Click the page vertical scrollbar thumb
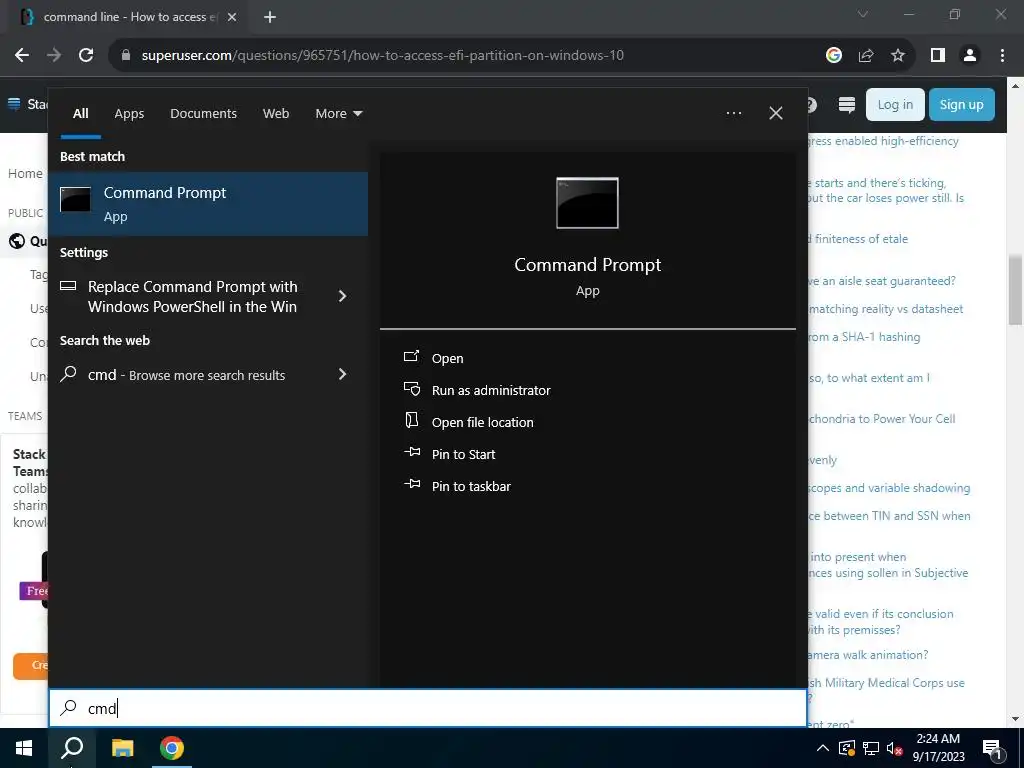 click(1016, 289)
